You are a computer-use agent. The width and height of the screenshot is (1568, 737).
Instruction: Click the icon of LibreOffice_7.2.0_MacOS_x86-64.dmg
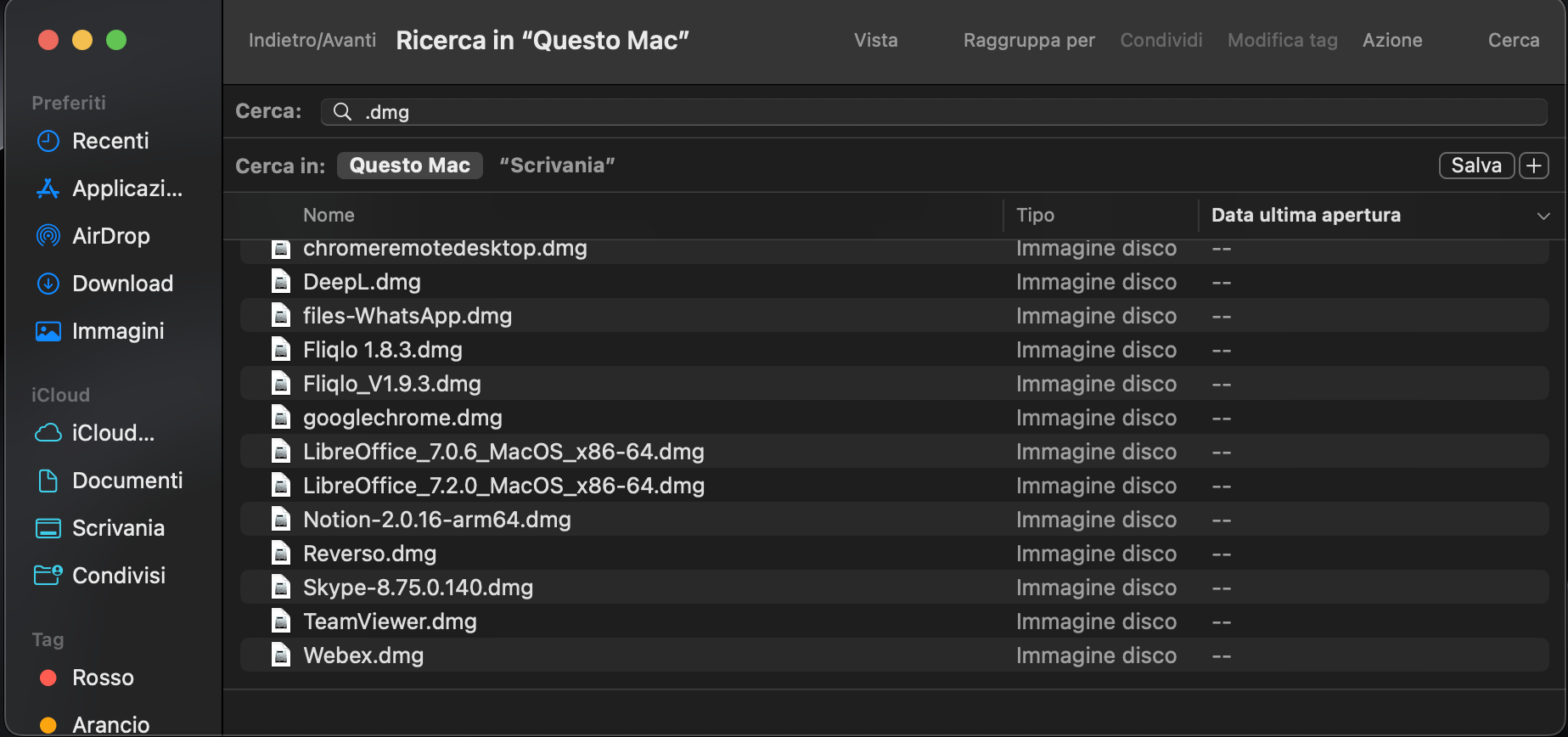[280, 486]
